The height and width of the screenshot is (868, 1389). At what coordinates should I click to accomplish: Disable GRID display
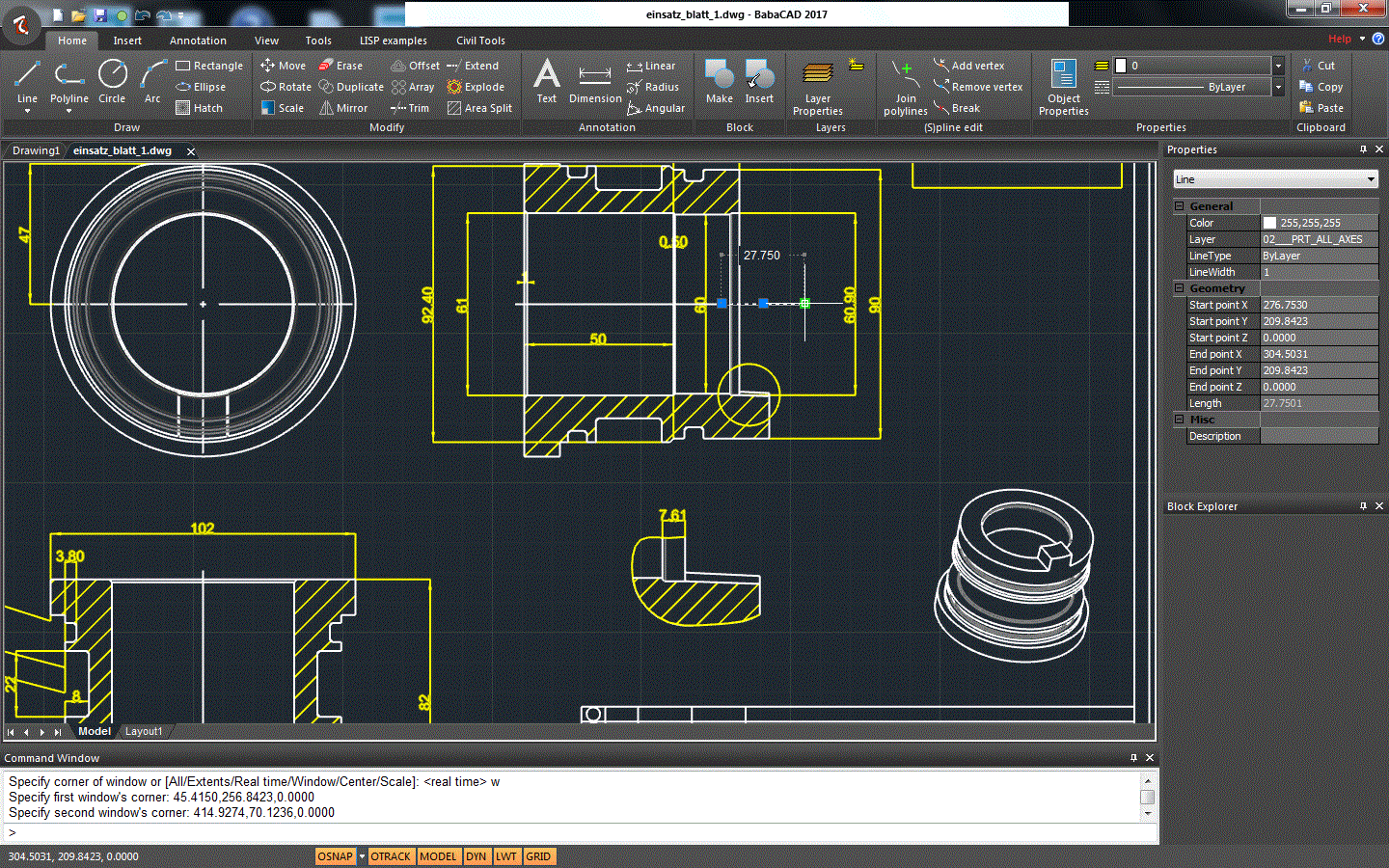[x=539, y=855]
